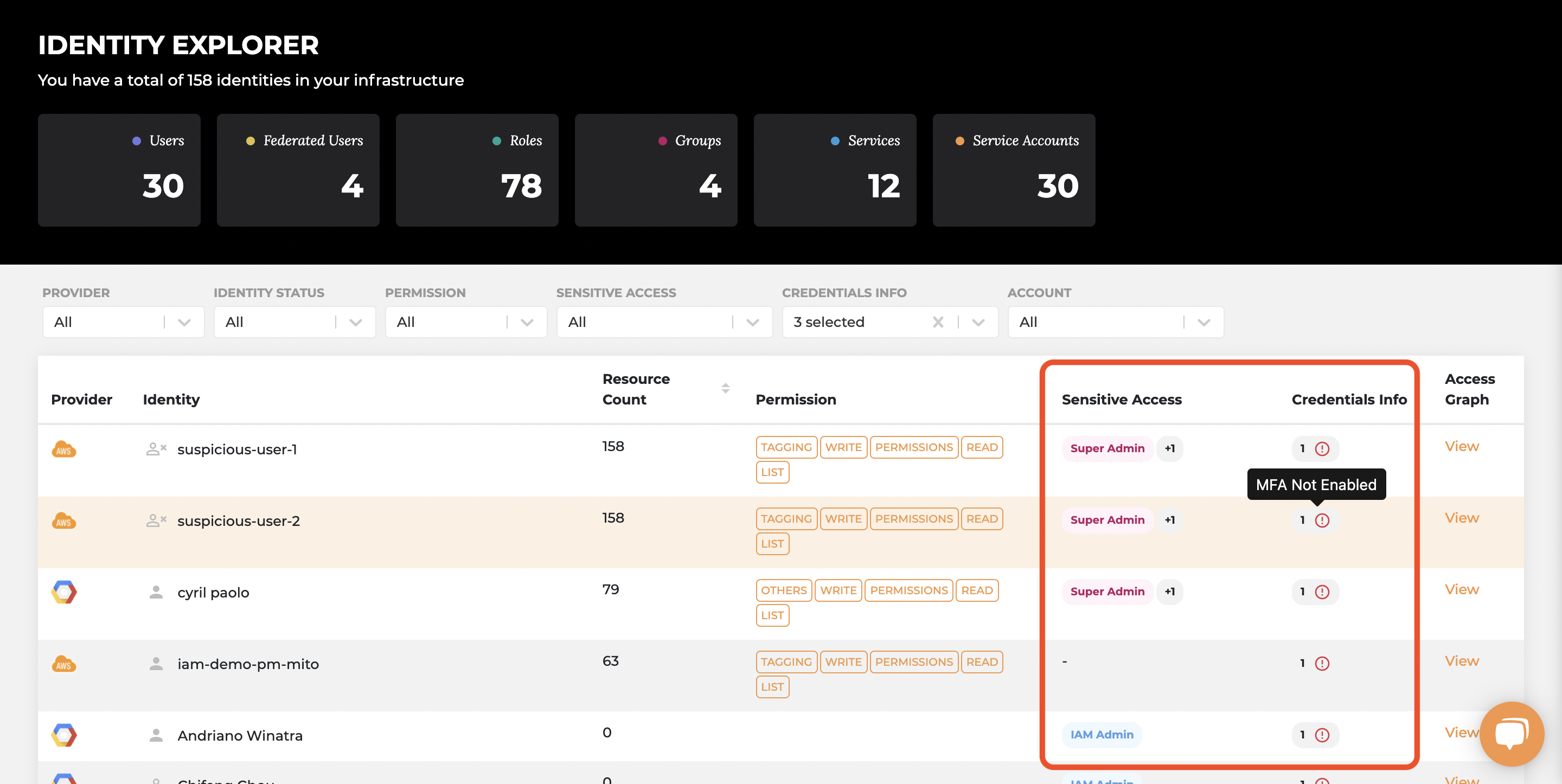The height and width of the screenshot is (784, 1562).
Task: Click the Credentials Info column header
Action: point(1349,400)
